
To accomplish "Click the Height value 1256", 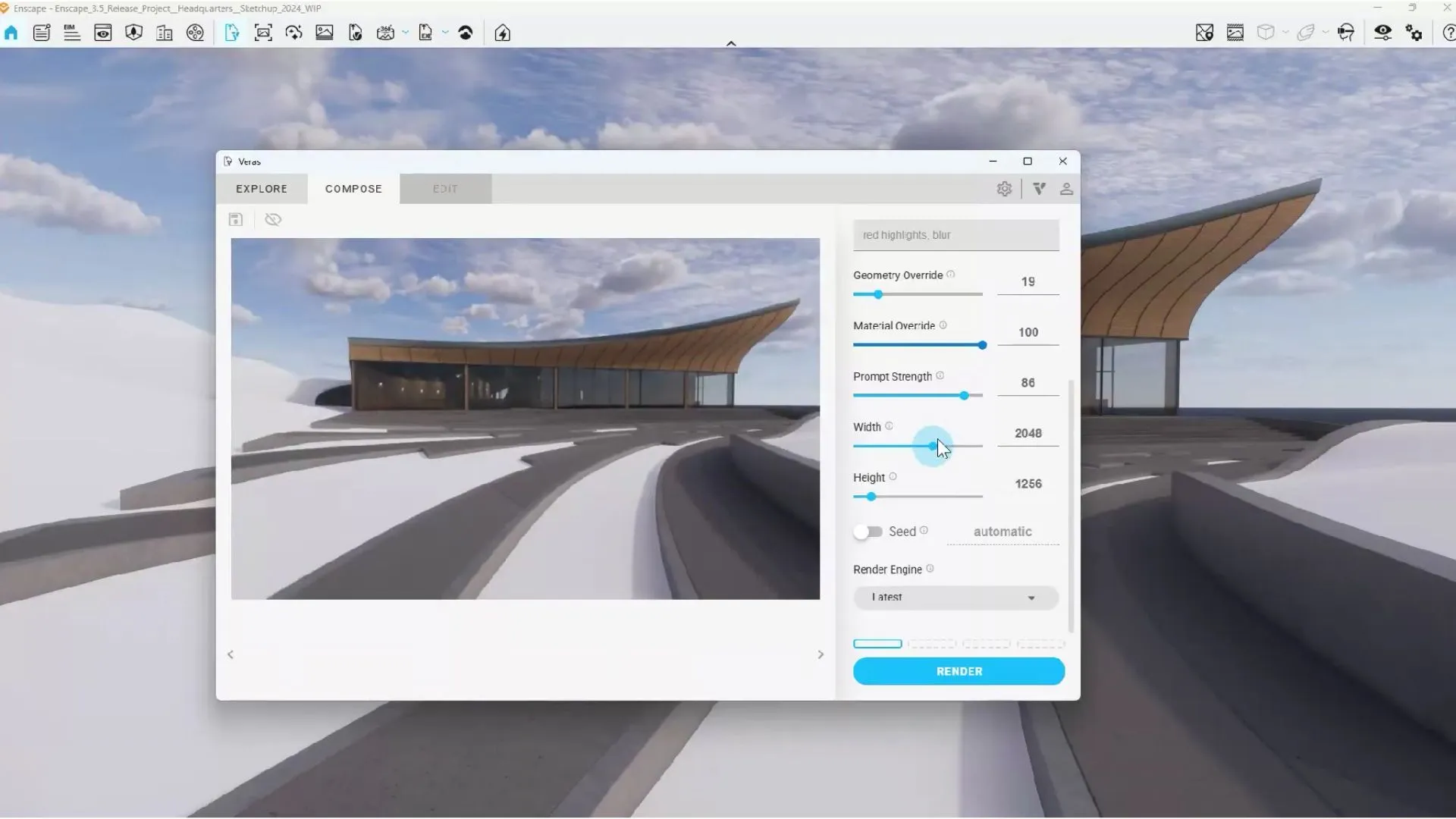I will pyautogui.click(x=1028, y=484).
